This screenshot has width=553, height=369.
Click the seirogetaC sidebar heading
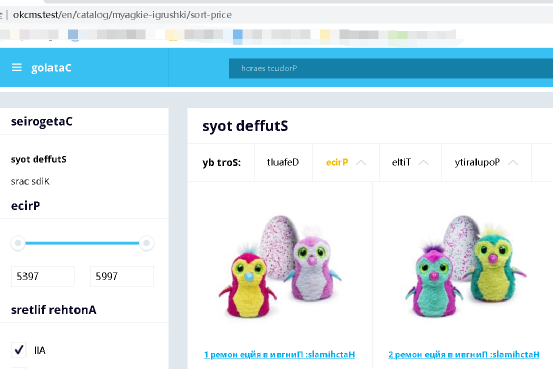point(42,121)
